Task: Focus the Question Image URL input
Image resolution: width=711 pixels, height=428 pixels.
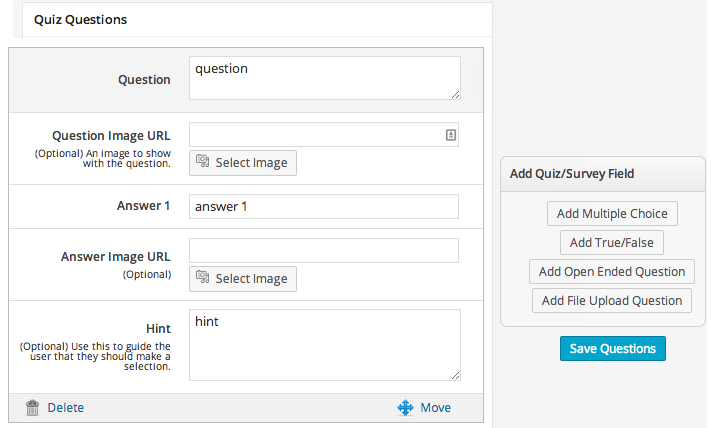Action: 324,135
